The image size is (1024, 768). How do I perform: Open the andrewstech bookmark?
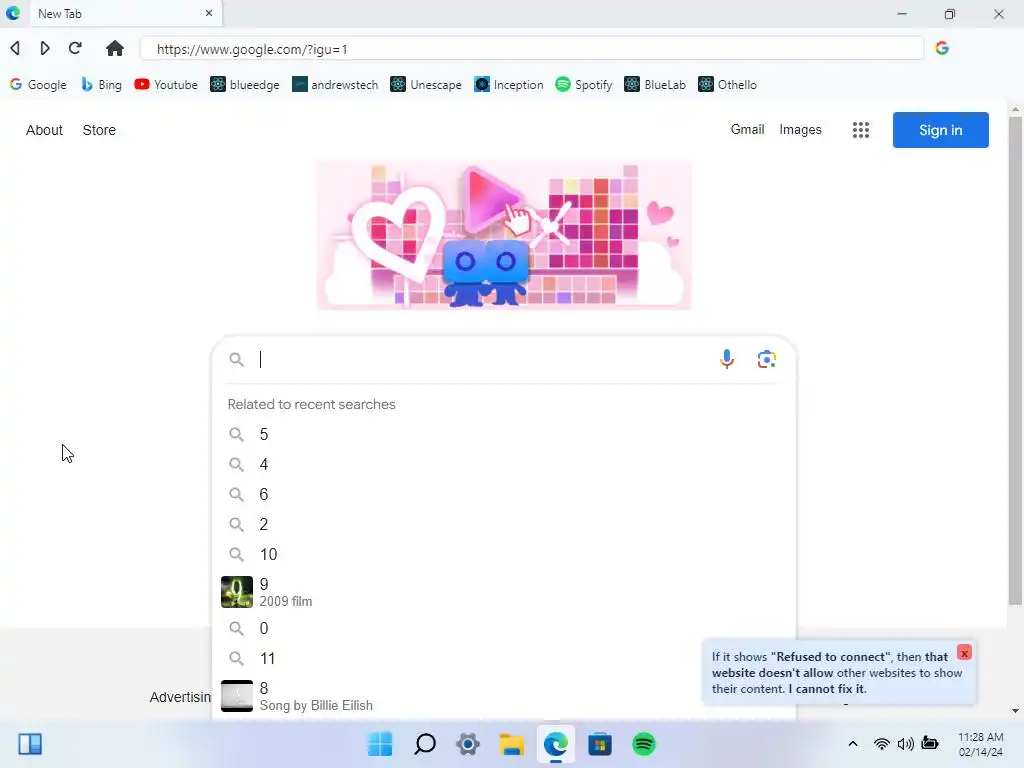coord(335,85)
